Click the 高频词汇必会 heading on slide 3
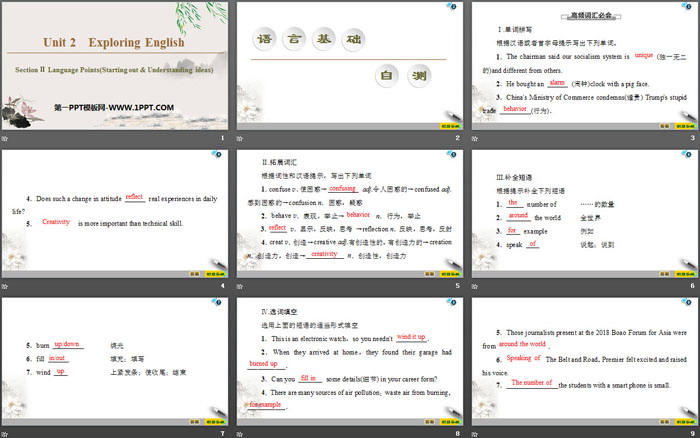Screen dimensions: 700x438 point(591,16)
